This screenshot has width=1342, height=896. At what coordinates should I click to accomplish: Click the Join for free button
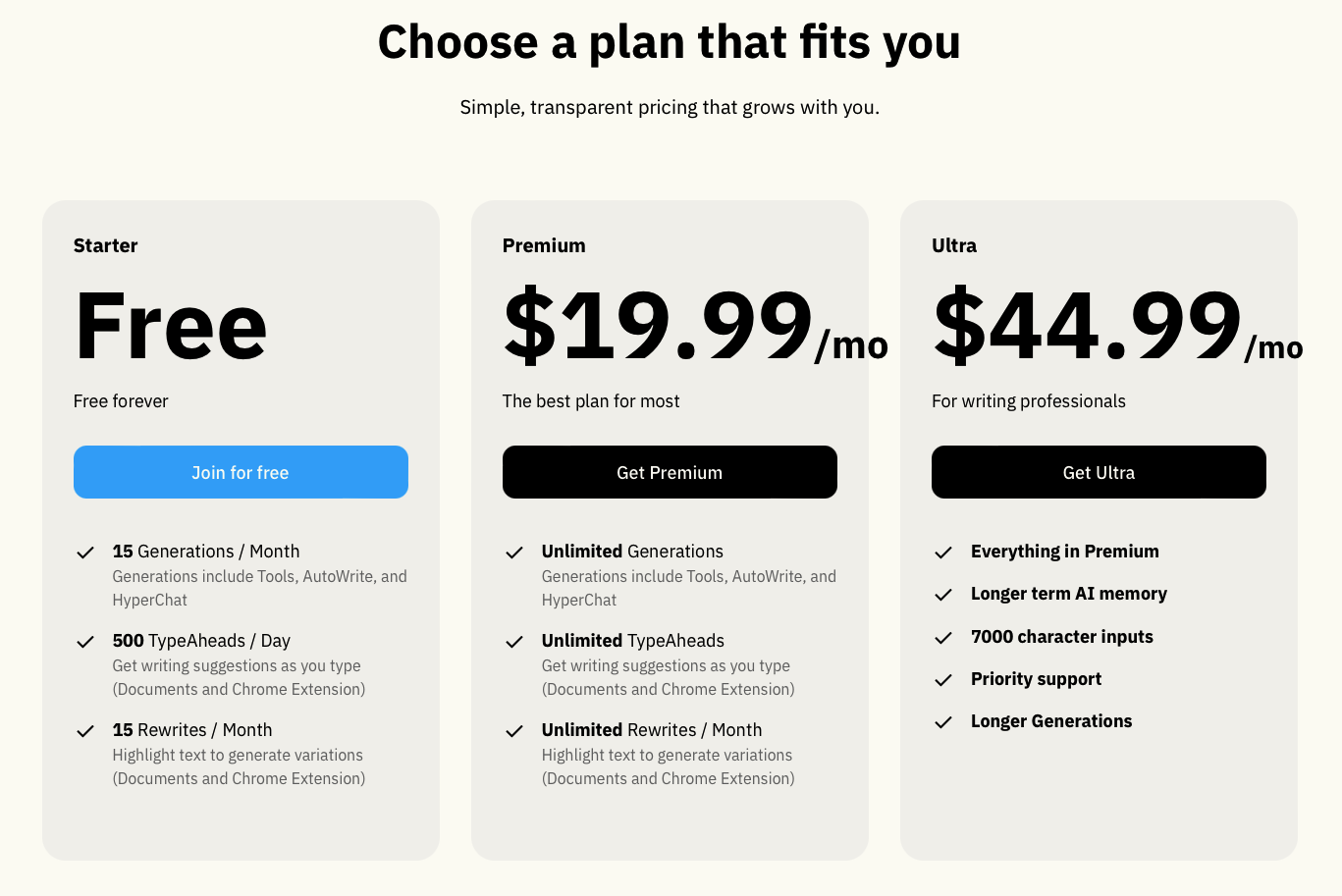pos(241,472)
